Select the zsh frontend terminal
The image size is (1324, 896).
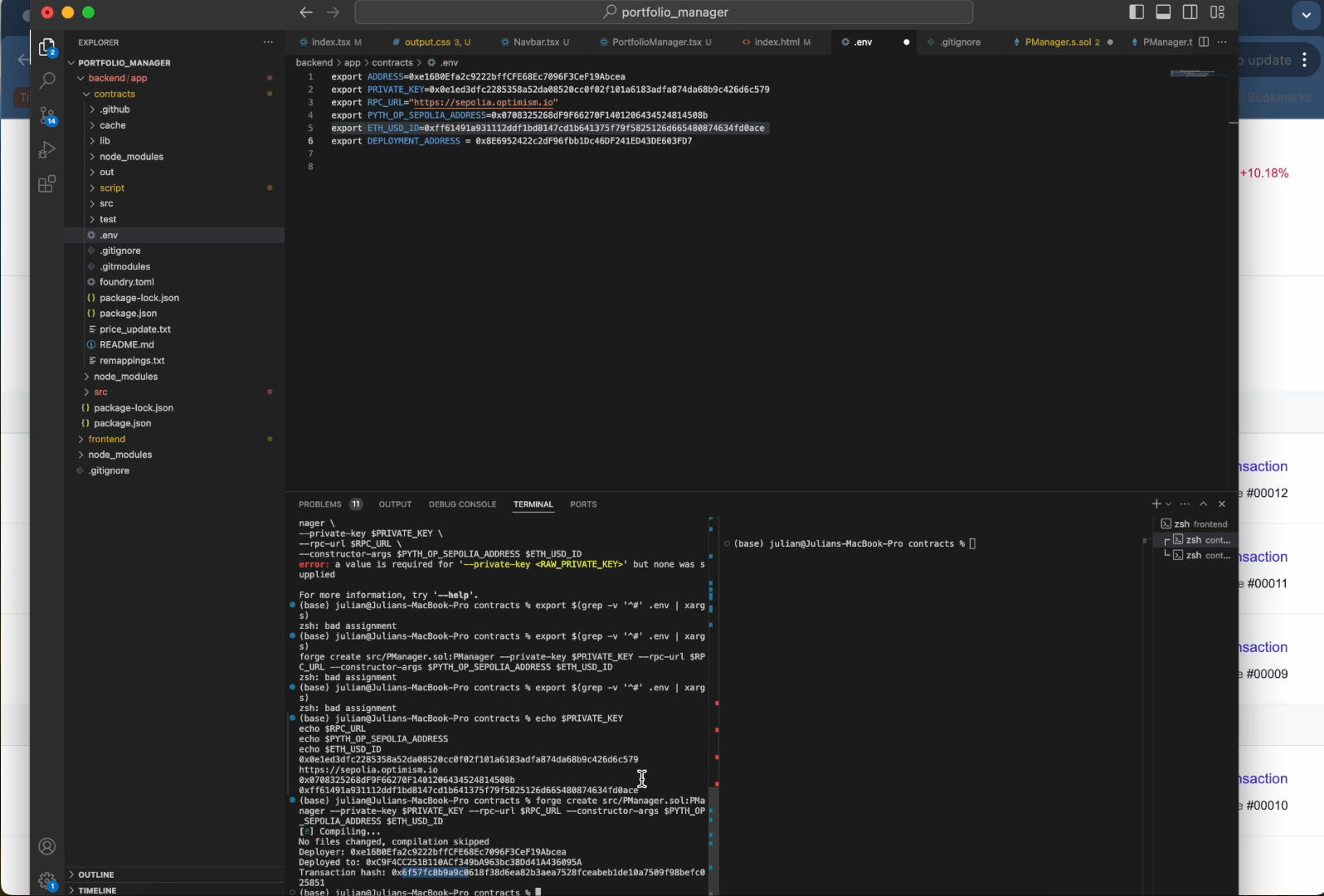click(1195, 524)
